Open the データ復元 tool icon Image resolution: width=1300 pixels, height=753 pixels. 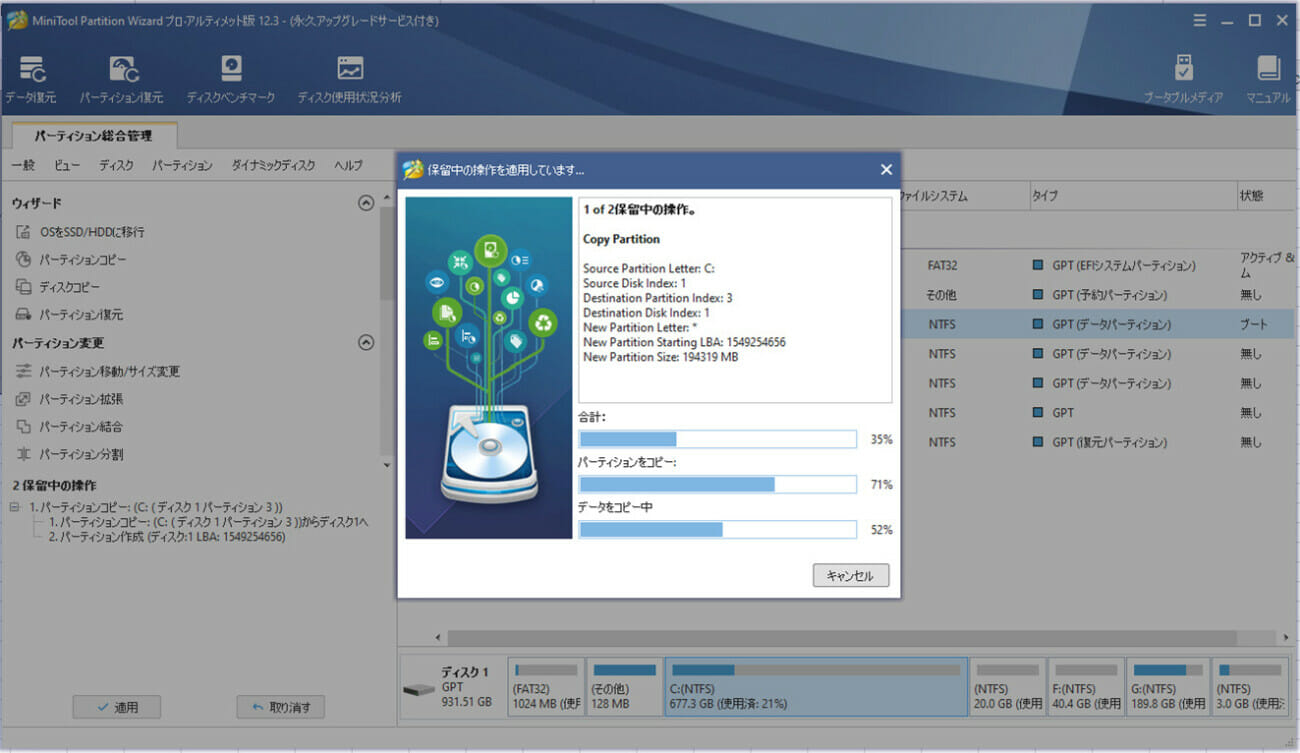point(31,80)
